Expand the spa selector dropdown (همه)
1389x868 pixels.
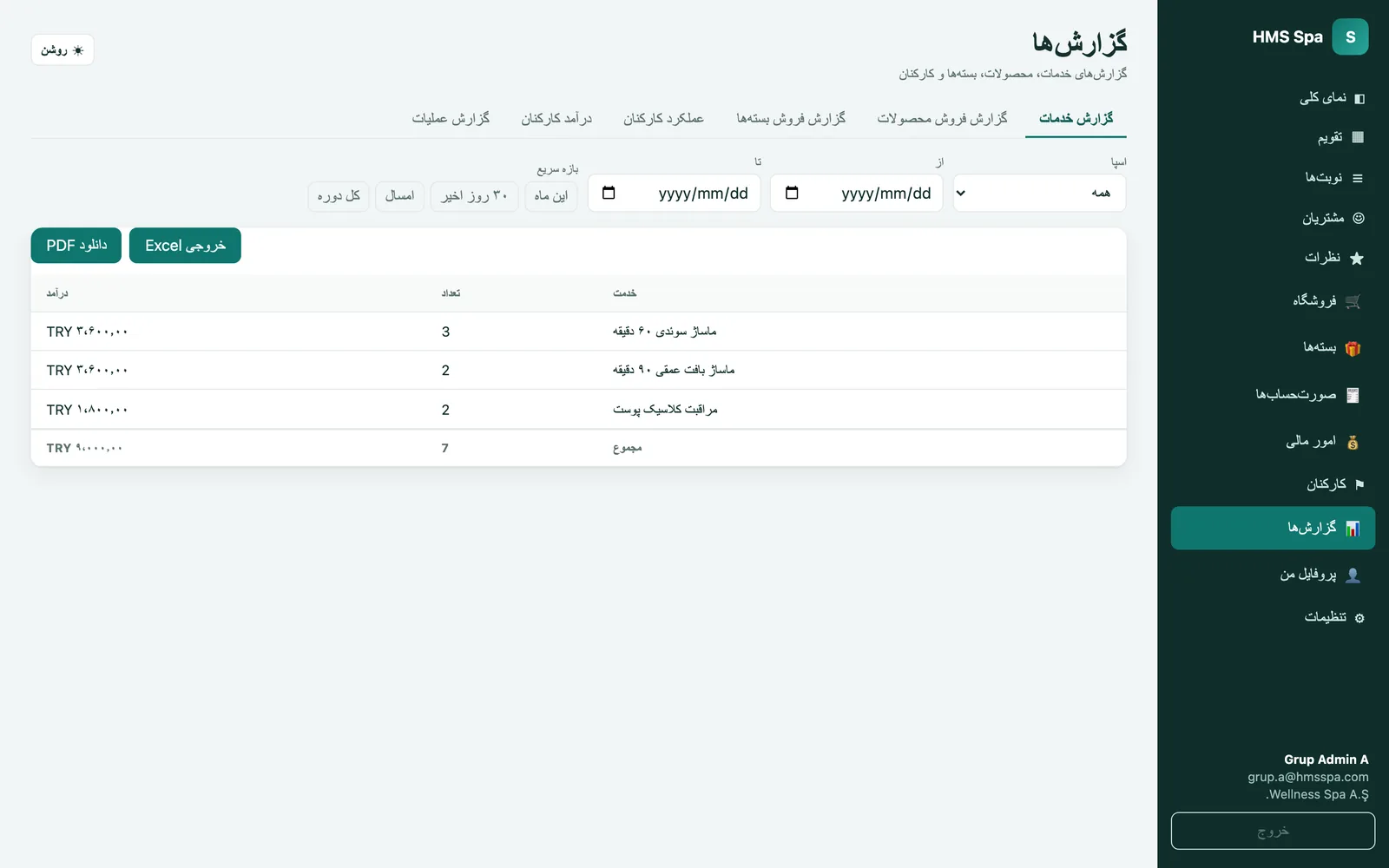point(1039,193)
